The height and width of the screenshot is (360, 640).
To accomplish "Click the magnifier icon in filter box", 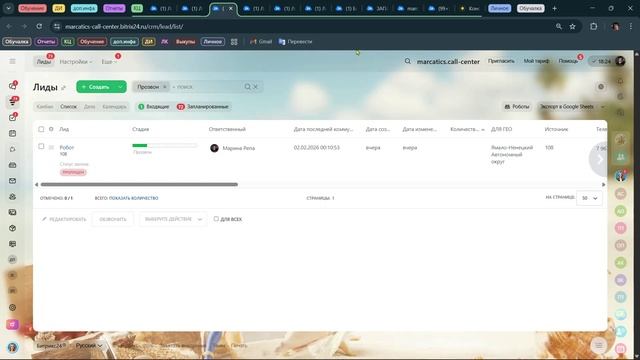I will (247, 87).
